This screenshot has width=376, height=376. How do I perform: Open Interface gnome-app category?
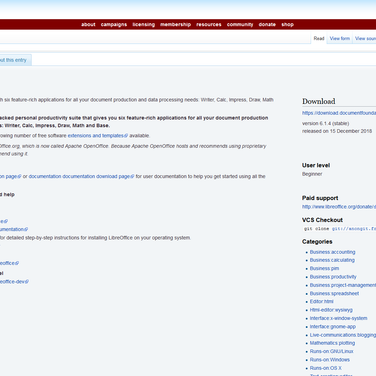(x=333, y=326)
